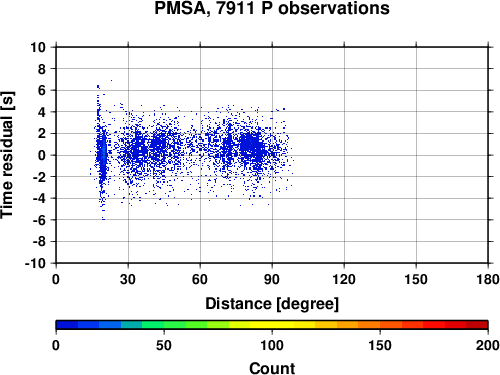
Task: Click y-axis tick label '8'
Action: 42,69
